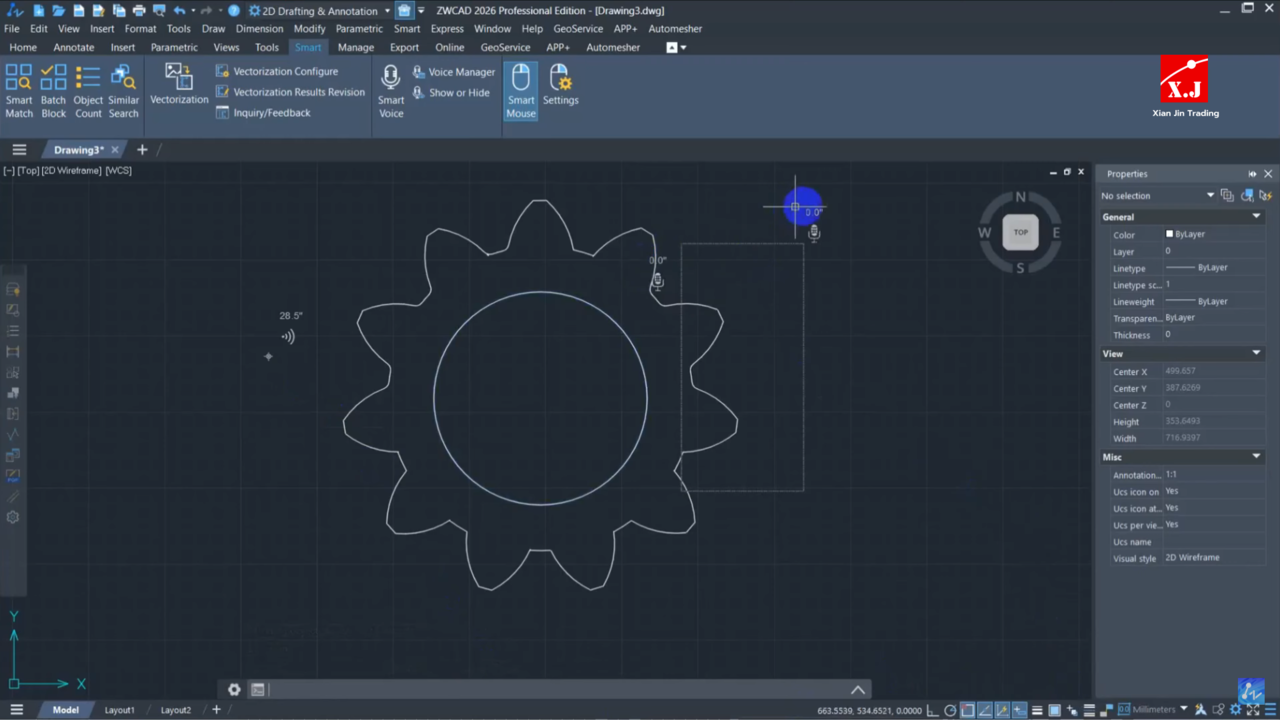Image resolution: width=1280 pixels, height=720 pixels.
Task: Click the ByLayer Color property swatch
Action: [1170, 234]
